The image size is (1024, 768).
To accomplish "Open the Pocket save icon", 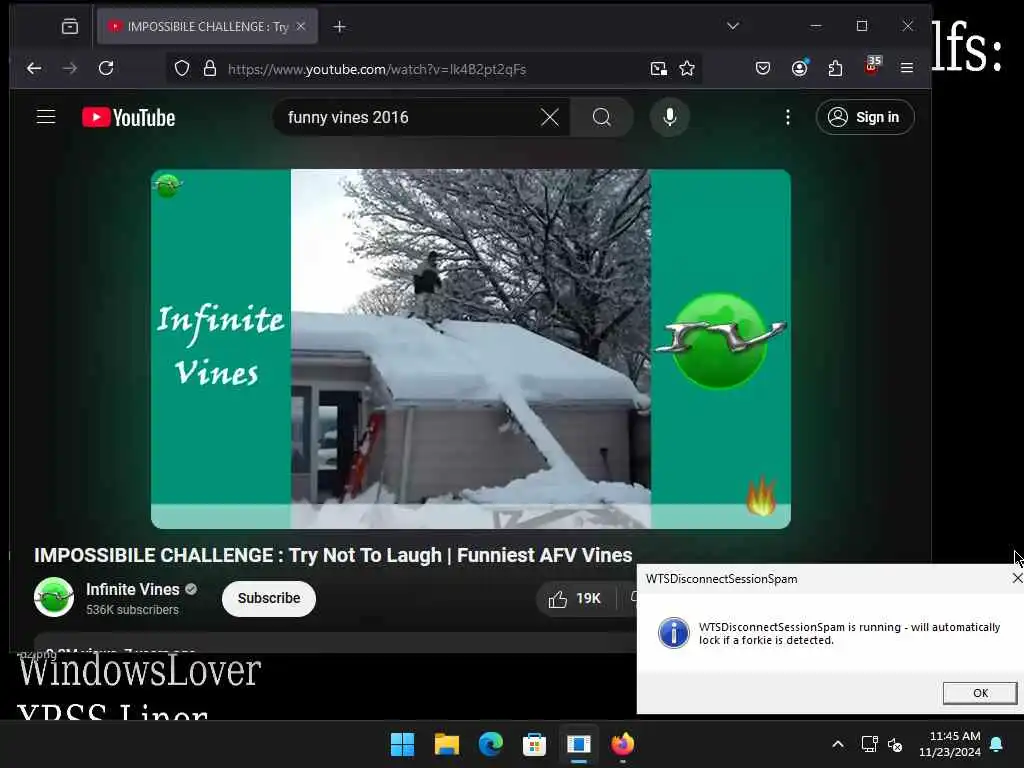I will tap(763, 68).
